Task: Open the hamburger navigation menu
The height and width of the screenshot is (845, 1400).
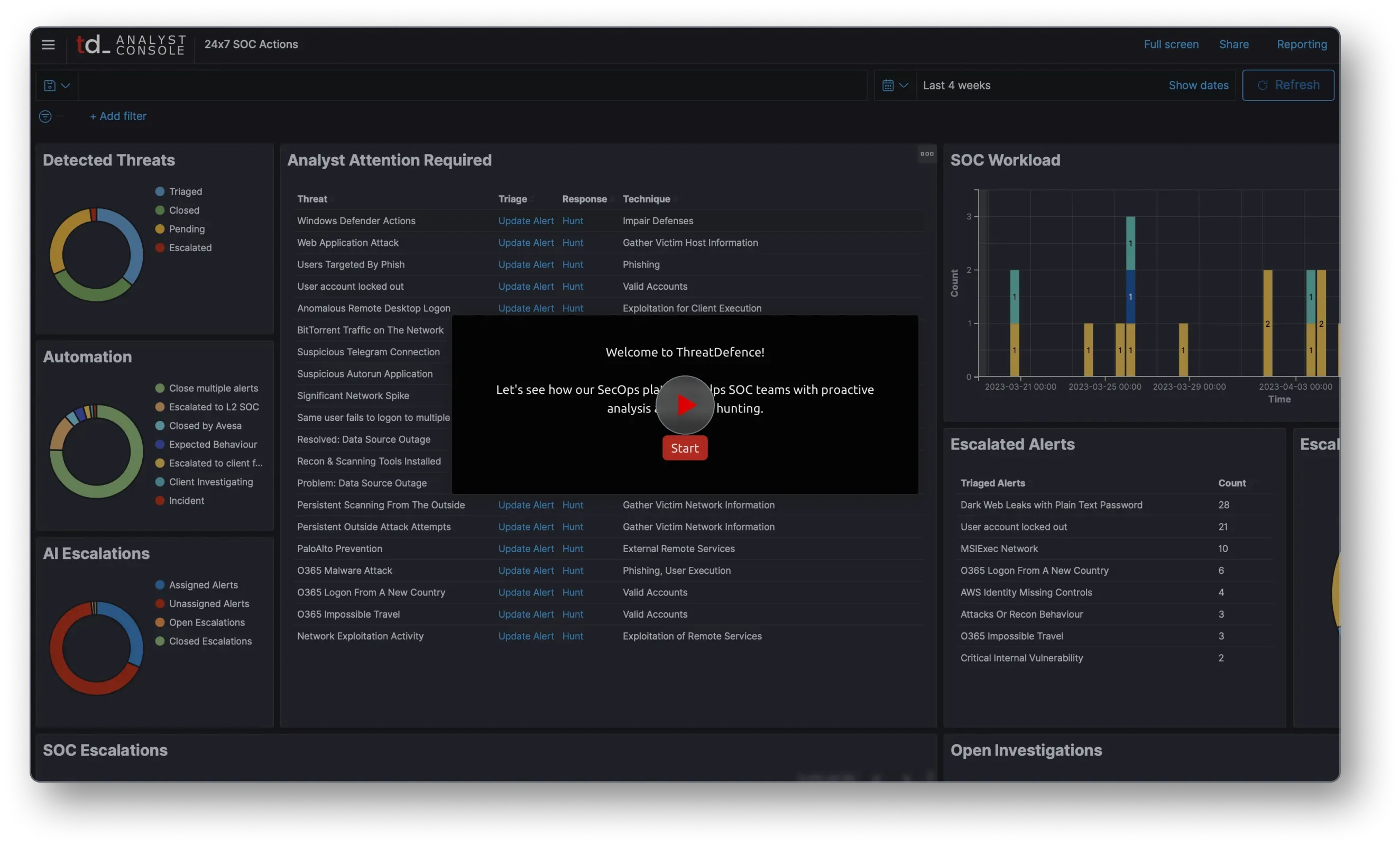Action: point(48,44)
